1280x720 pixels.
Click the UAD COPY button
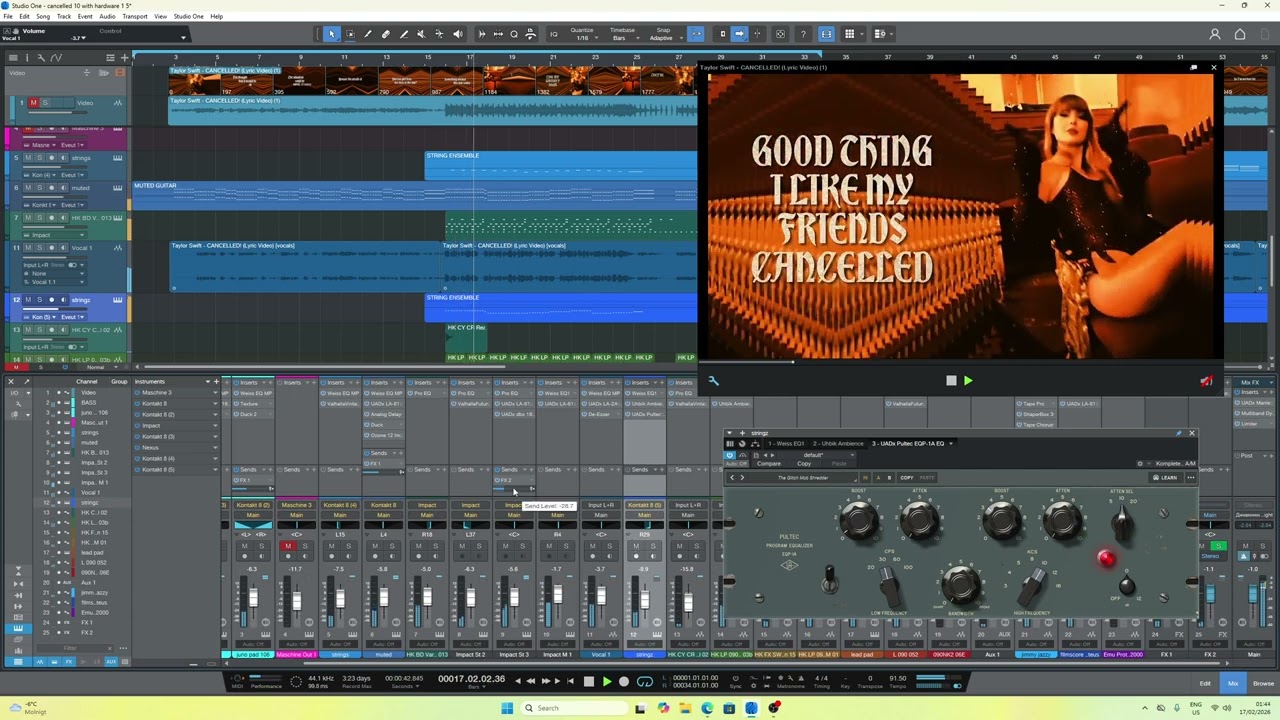(x=906, y=477)
